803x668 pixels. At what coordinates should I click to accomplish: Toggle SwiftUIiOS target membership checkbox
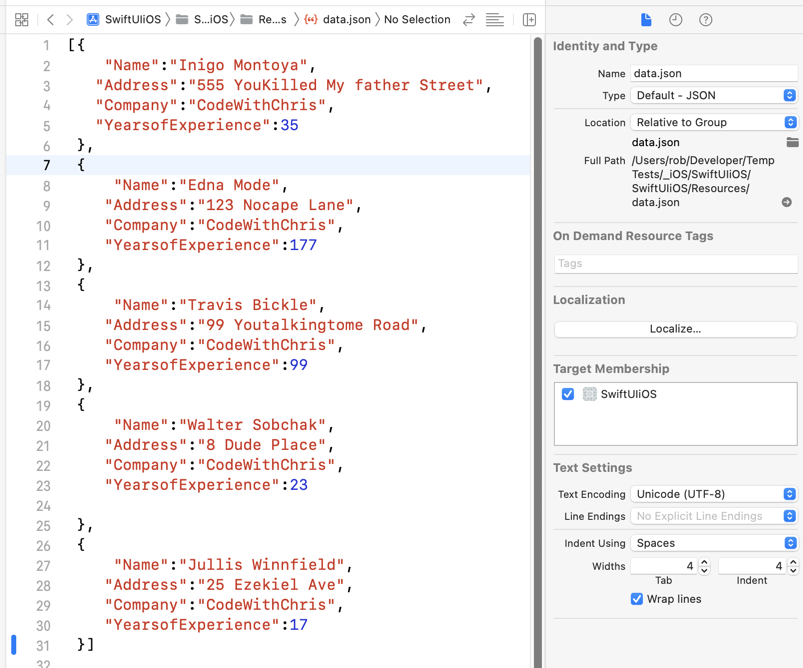(x=568, y=394)
